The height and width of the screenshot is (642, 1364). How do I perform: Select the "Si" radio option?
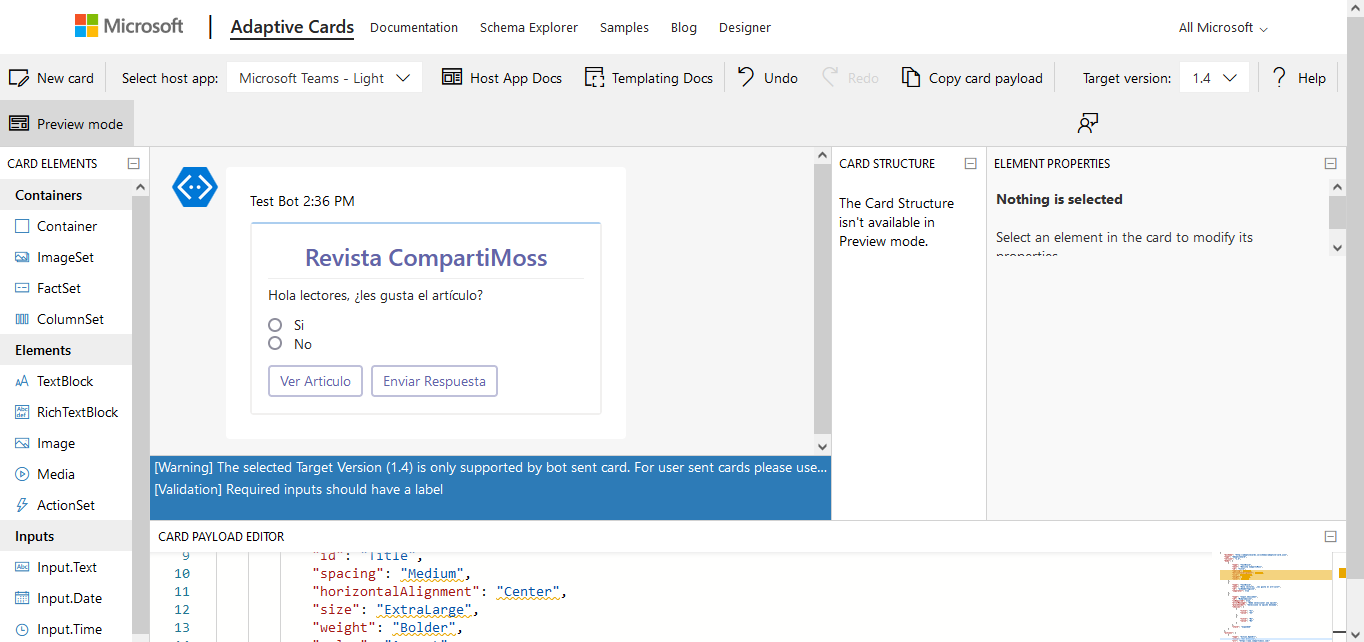(275, 325)
